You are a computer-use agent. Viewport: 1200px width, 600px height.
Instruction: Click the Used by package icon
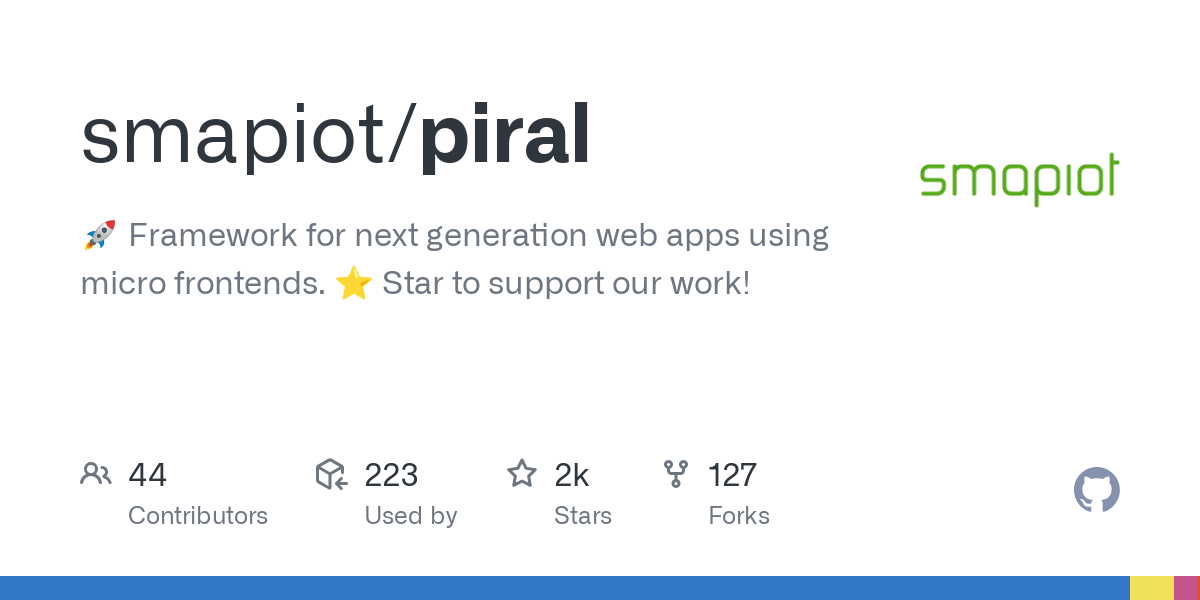pyautogui.click(x=331, y=474)
